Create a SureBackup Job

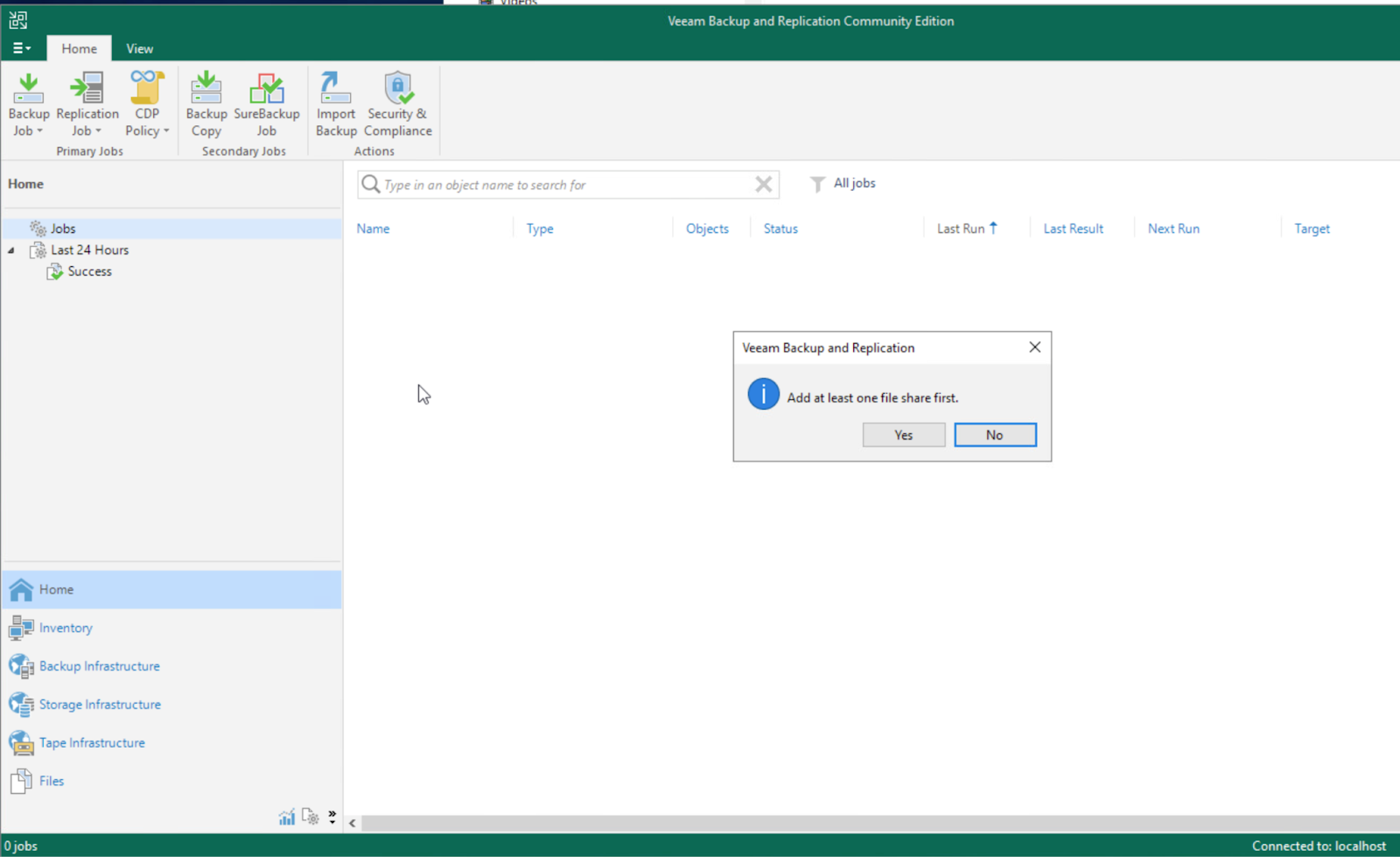pos(267,104)
